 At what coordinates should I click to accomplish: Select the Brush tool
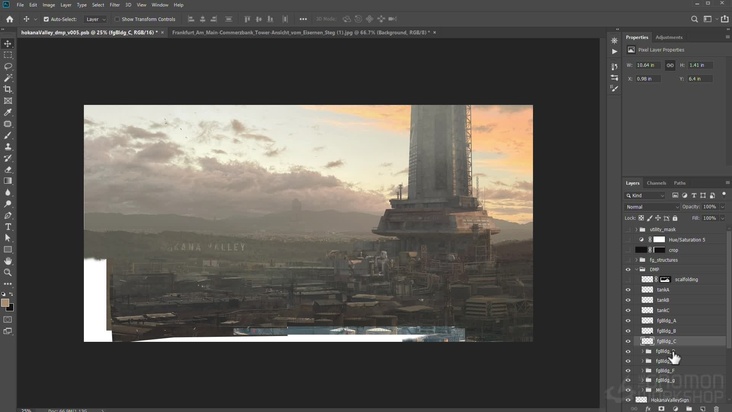[x=8, y=135]
